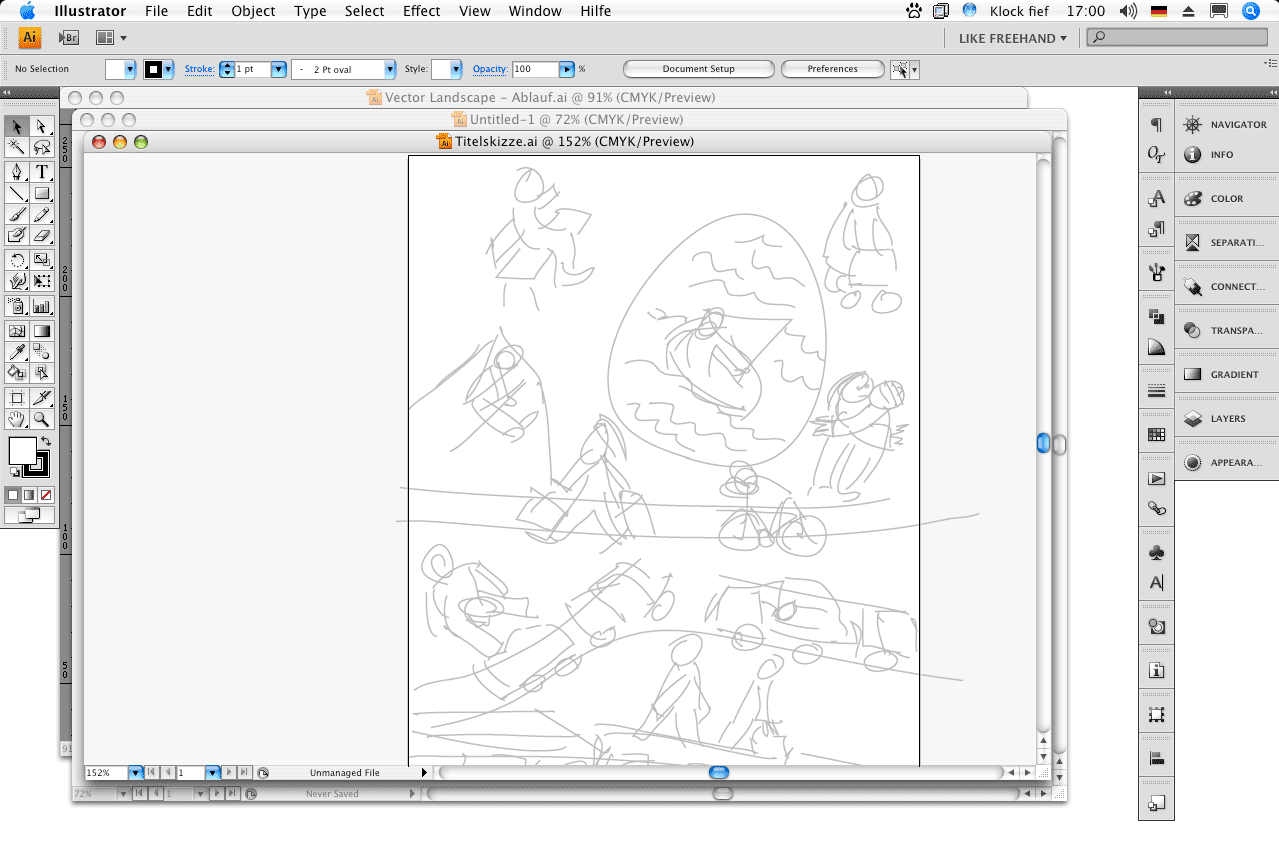Open the Object menu
The image size is (1279, 863).
253,11
